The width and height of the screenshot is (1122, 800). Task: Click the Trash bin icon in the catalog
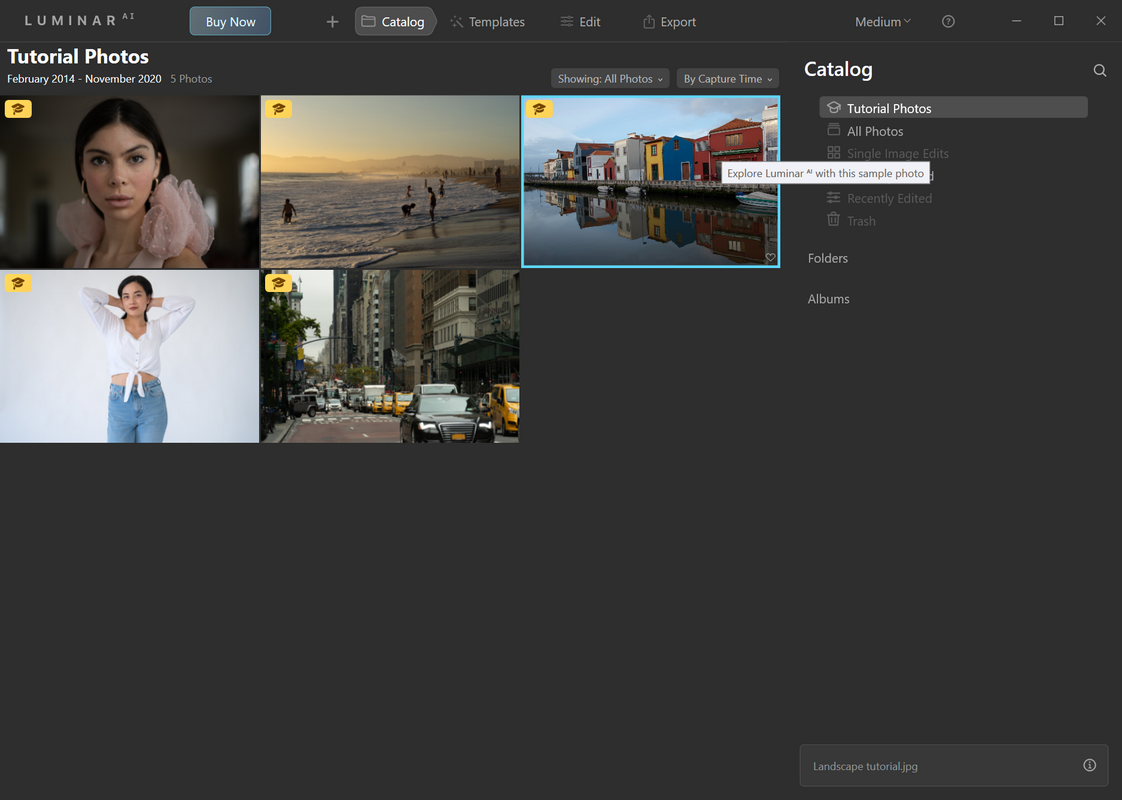point(833,220)
